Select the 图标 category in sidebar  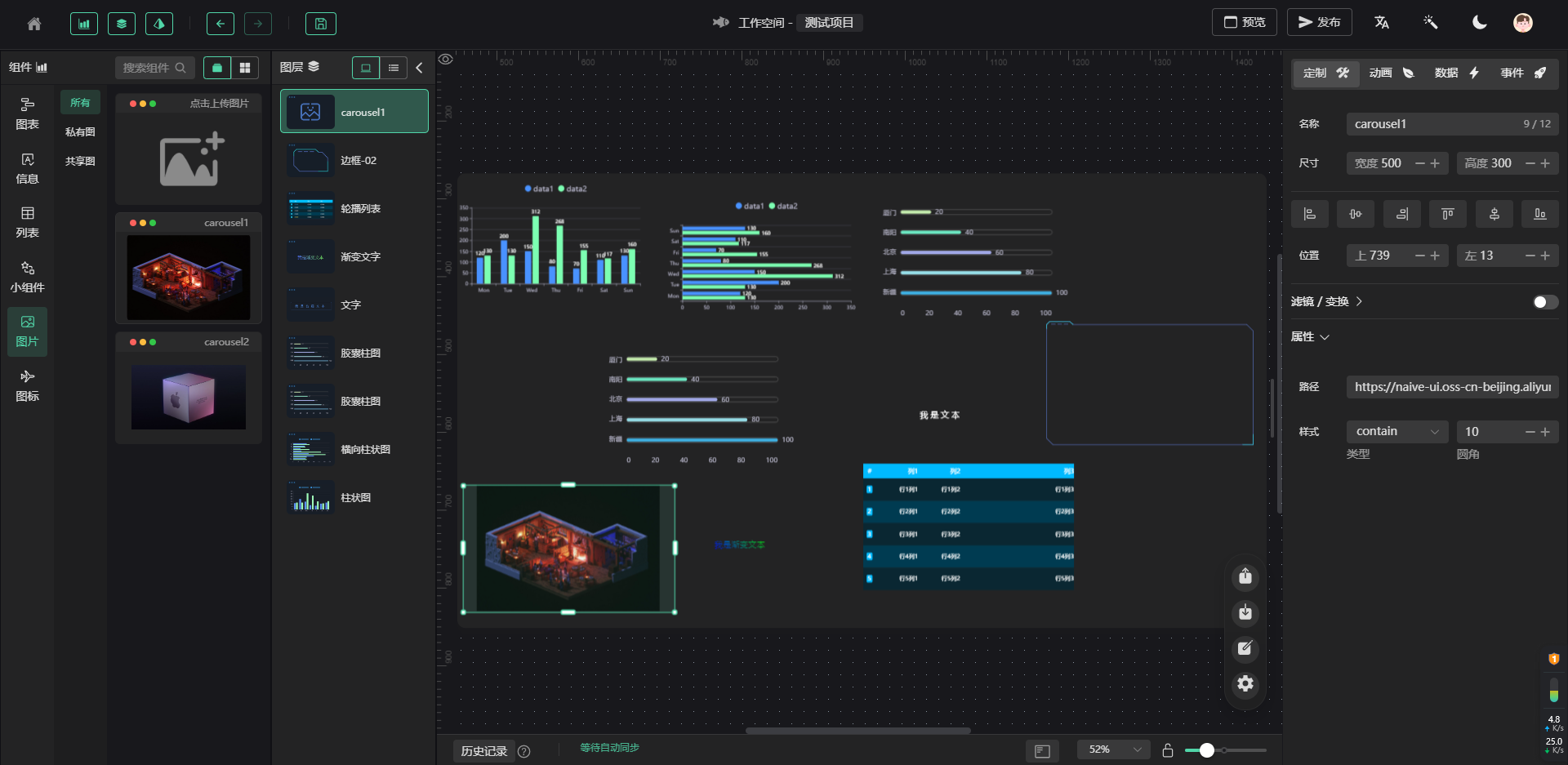pos(28,385)
